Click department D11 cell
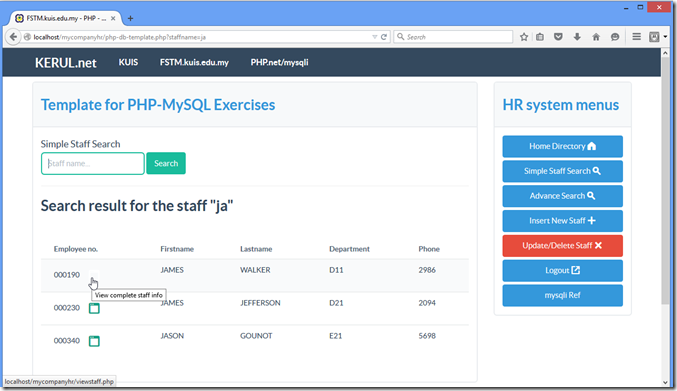677x391 pixels. click(336, 270)
